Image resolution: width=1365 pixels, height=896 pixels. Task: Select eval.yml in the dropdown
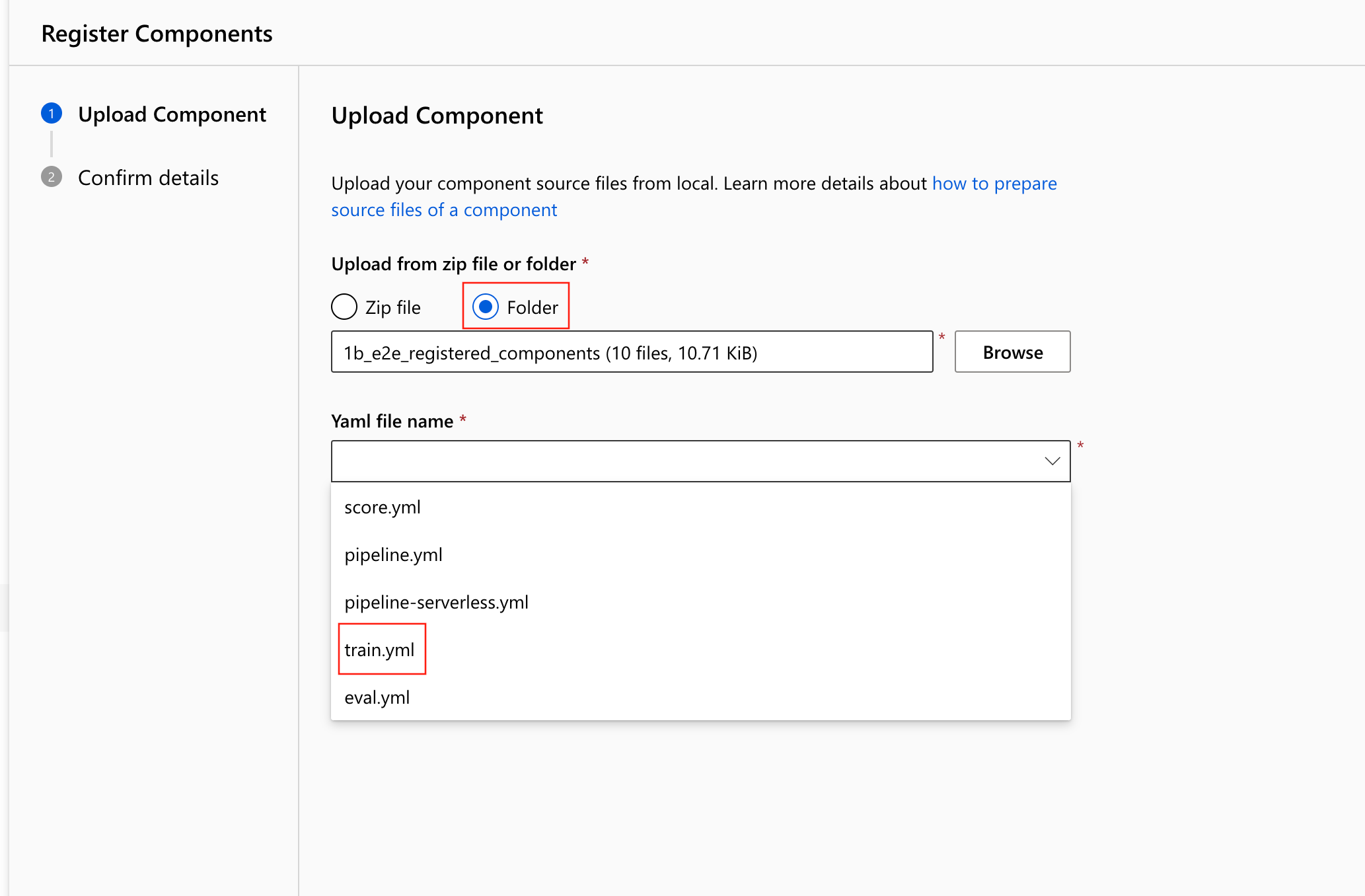377,698
